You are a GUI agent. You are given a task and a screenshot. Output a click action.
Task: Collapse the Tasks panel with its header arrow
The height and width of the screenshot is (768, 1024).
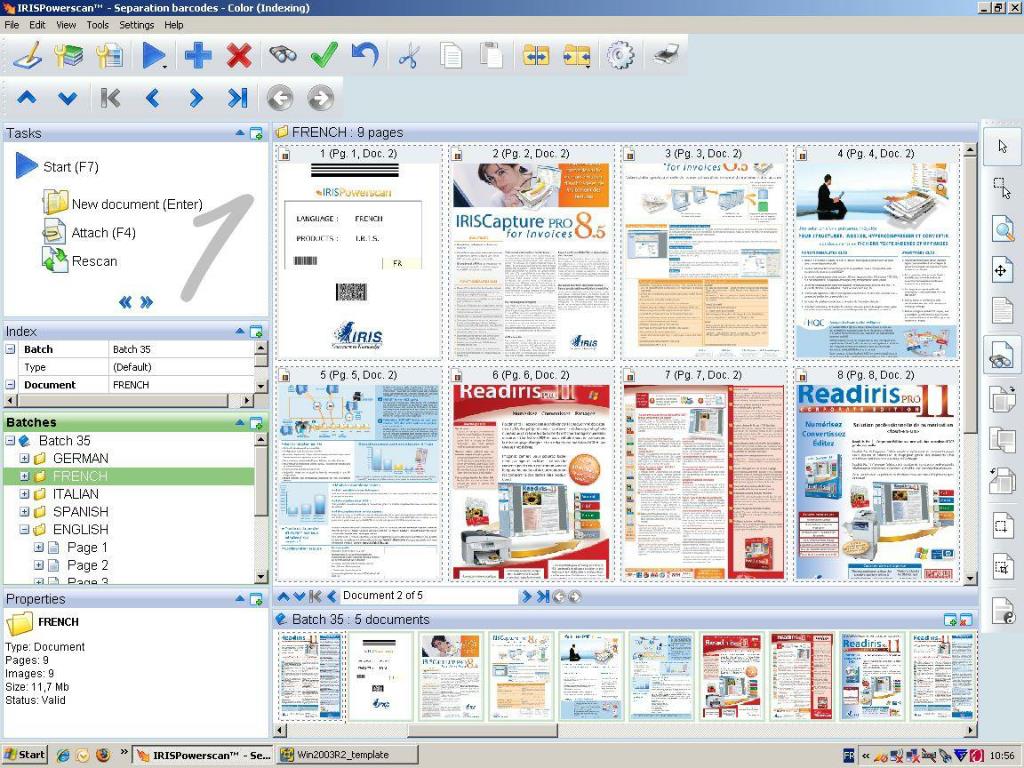pyautogui.click(x=240, y=133)
